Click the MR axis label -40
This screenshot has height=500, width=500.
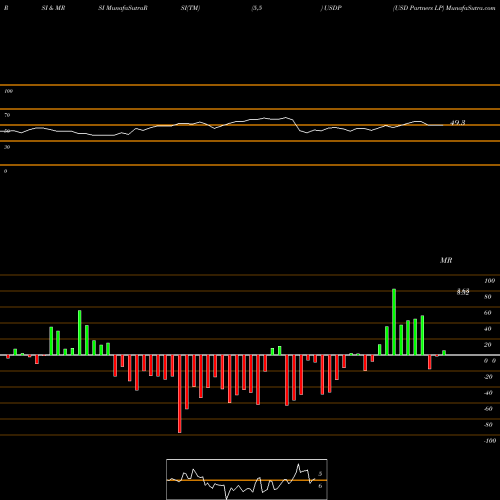(488, 393)
